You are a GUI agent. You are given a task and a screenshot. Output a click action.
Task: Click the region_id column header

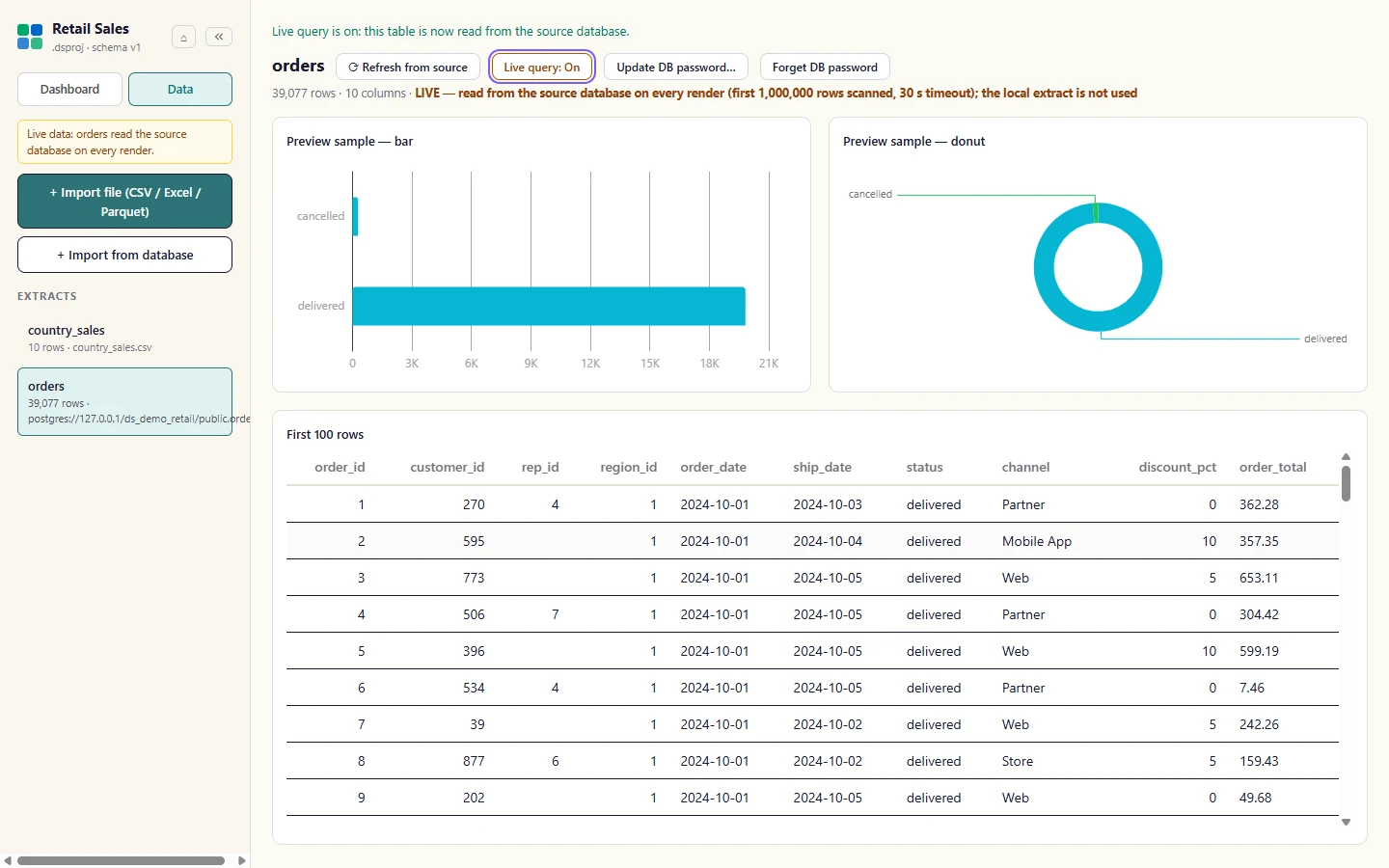629,467
